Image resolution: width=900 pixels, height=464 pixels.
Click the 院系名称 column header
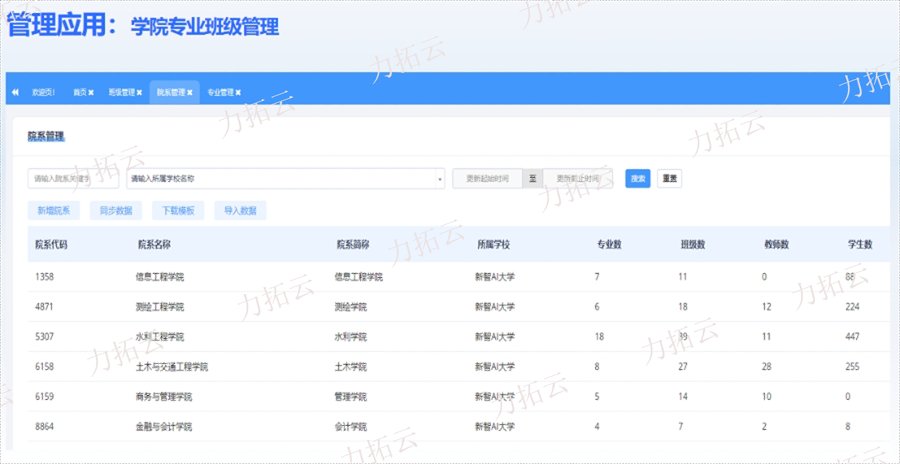(x=154, y=245)
